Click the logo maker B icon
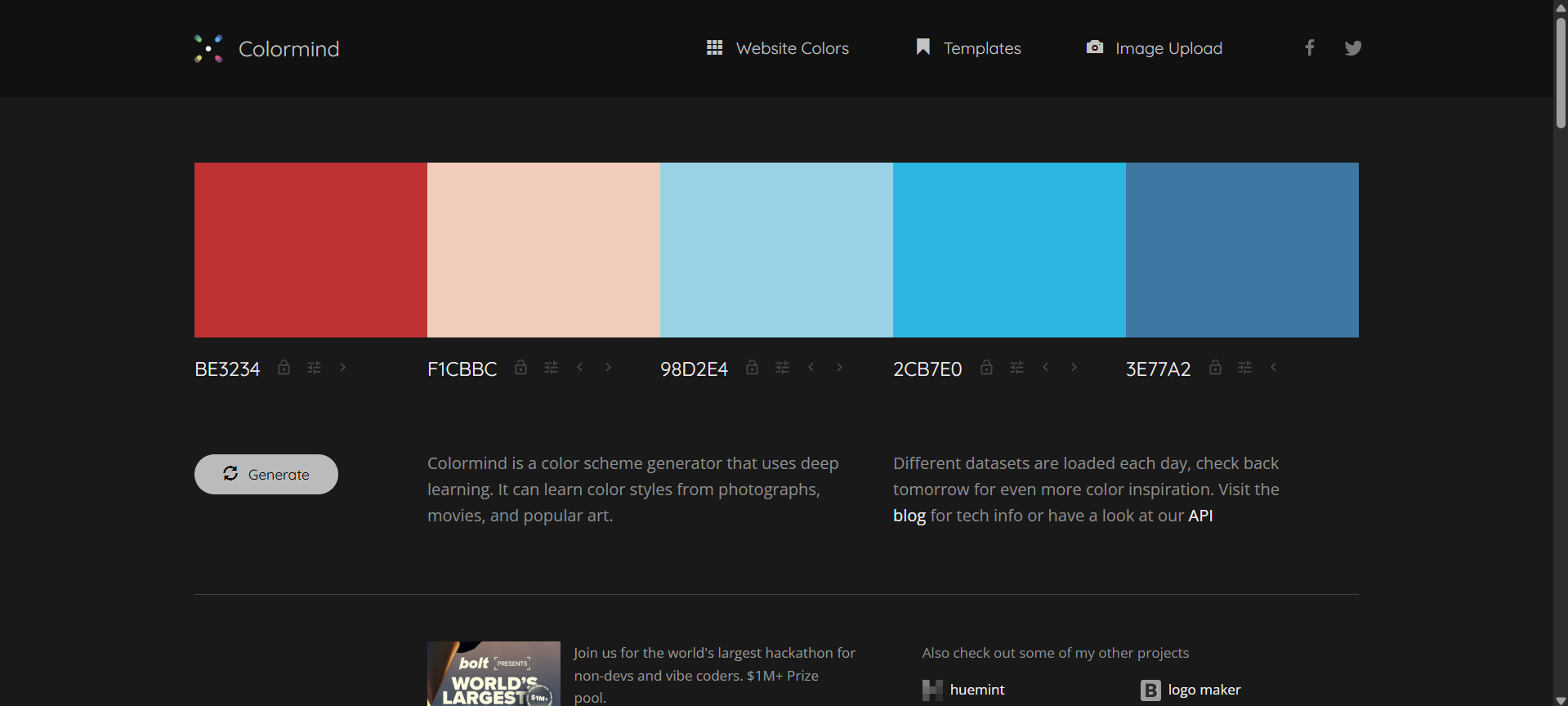The image size is (1568, 706). (1150, 690)
